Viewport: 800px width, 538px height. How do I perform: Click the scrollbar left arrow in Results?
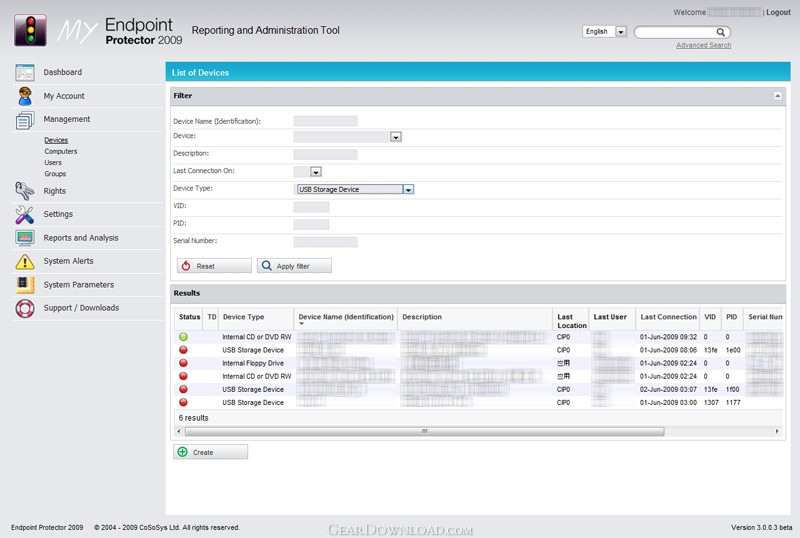tap(179, 432)
